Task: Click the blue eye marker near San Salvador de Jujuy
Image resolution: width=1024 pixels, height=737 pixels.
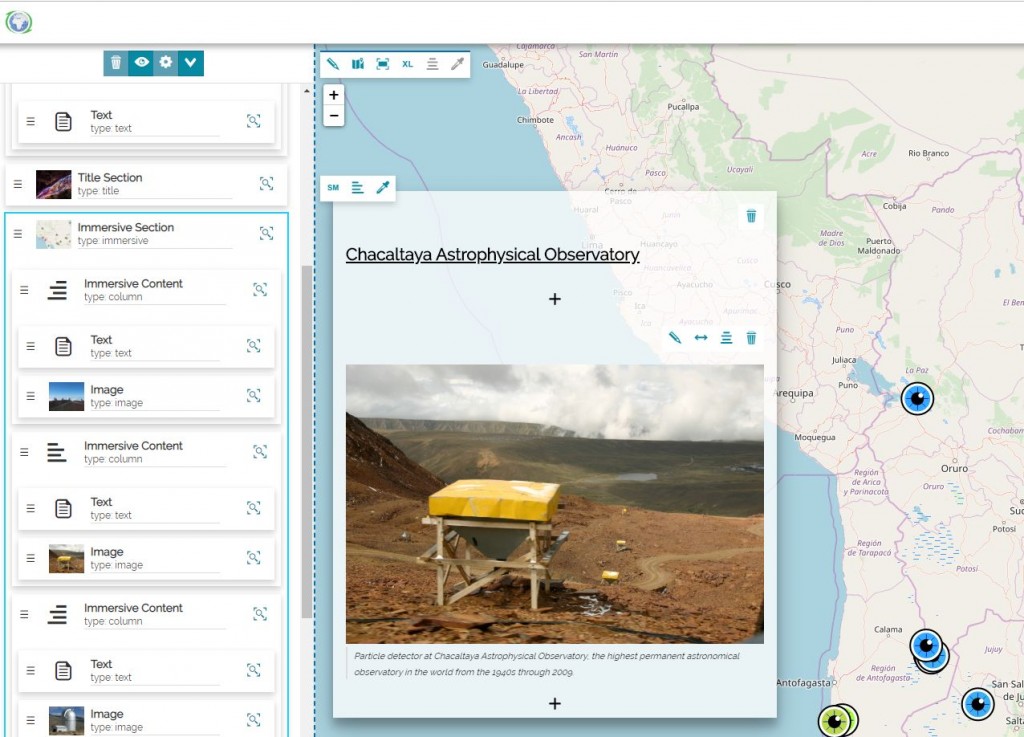Action: (x=978, y=704)
